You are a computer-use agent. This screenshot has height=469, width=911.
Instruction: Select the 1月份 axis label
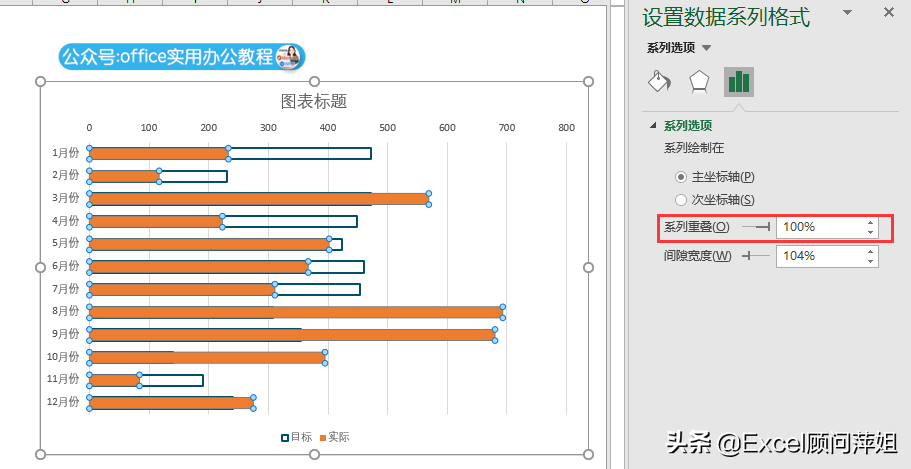(x=65, y=153)
